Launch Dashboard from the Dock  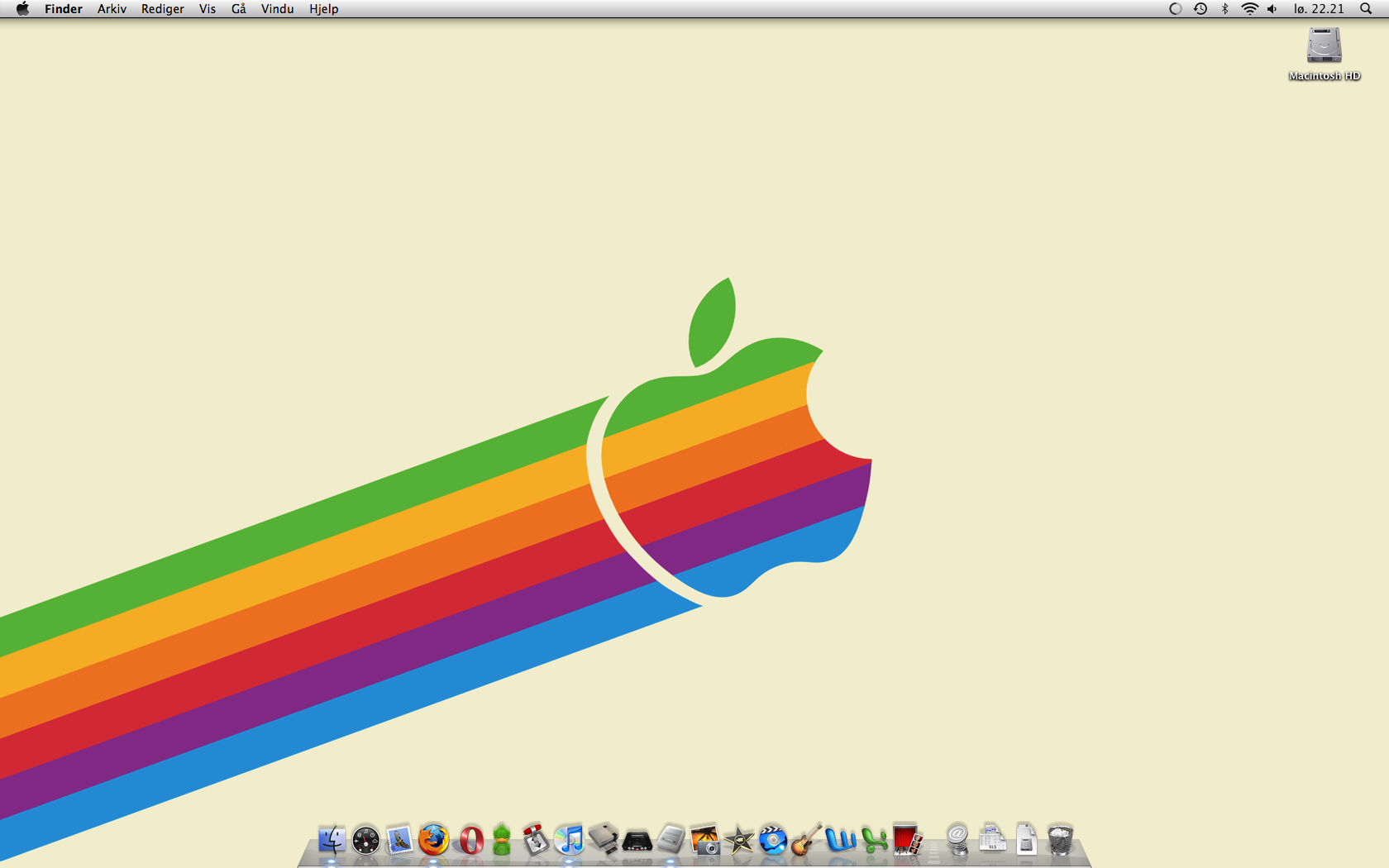[365, 840]
